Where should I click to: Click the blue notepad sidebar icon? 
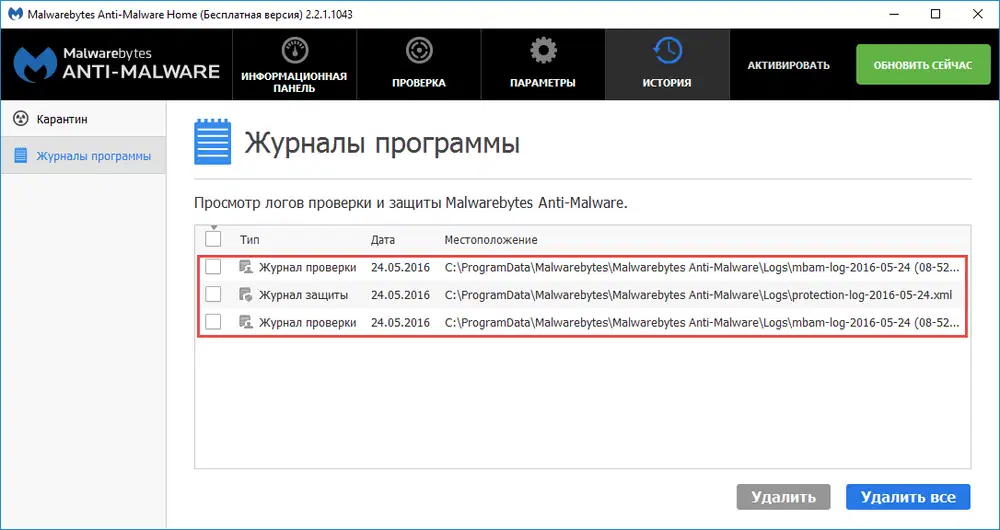tap(21, 156)
